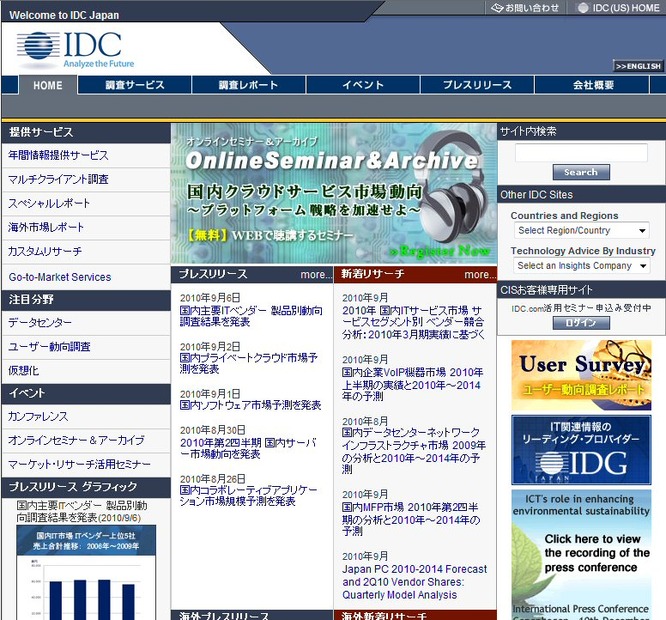
Task: Open カンファレンス in the sidebar
Action: pos(38,416)
